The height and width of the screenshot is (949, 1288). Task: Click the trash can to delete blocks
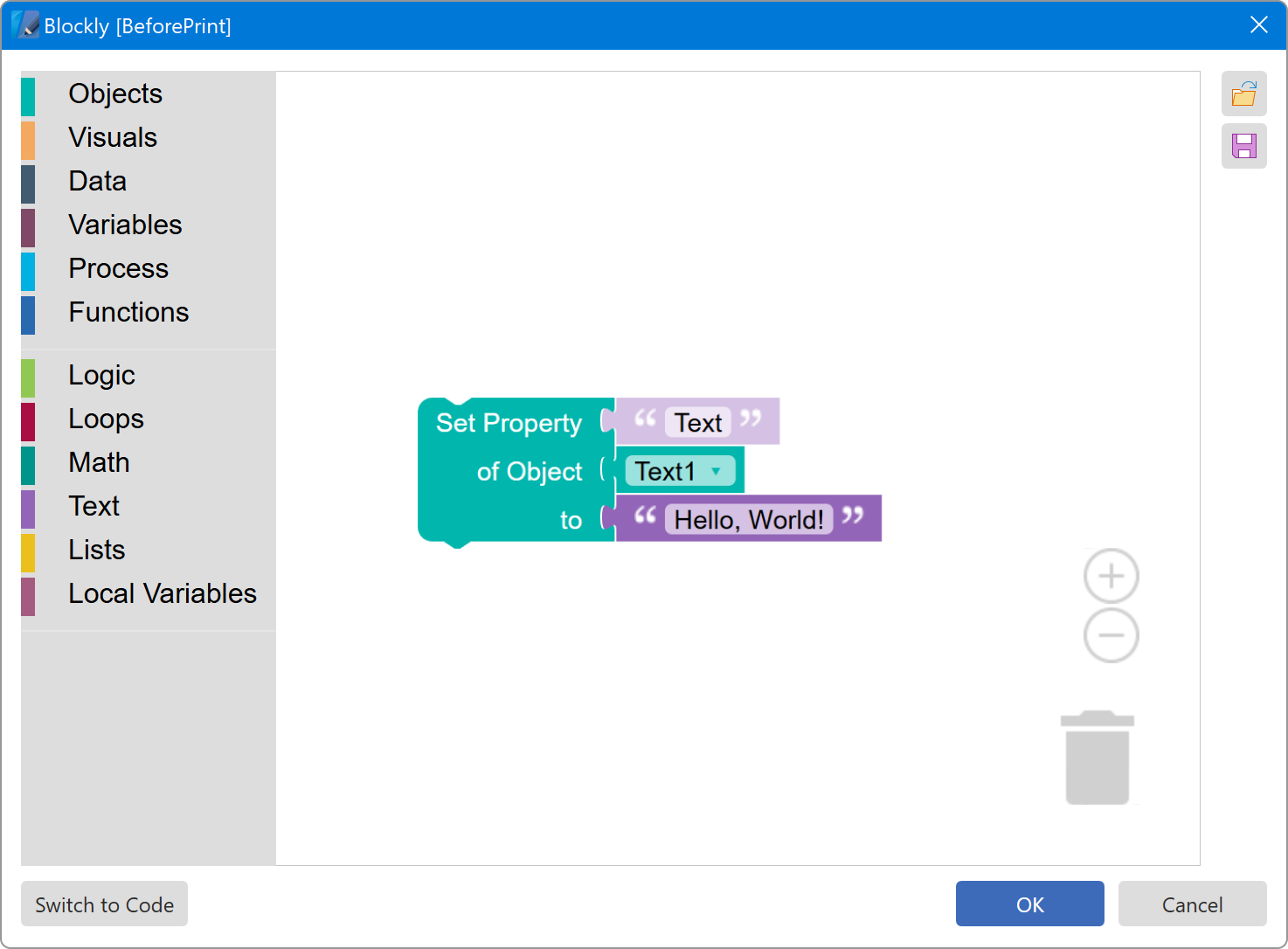click(x=1098, y=757)
